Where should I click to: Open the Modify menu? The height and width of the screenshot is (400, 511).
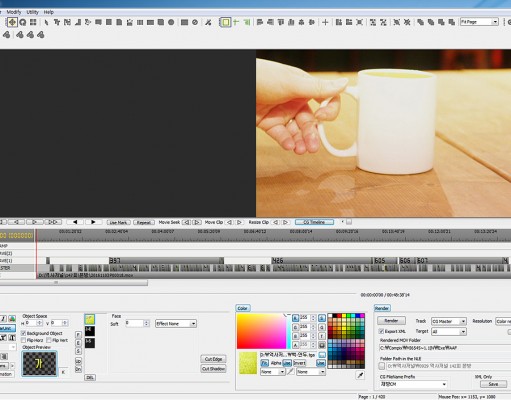tap(14, 12)
